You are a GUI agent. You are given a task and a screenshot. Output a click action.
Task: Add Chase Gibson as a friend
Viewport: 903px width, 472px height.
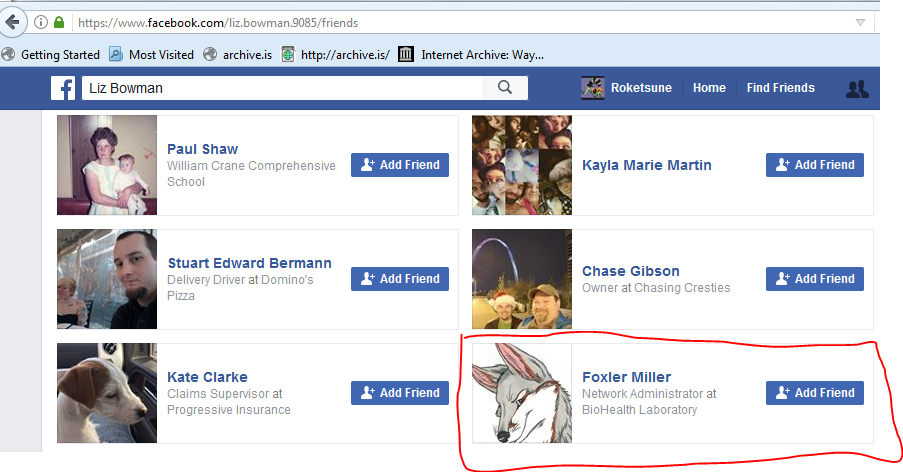point(814,279)
